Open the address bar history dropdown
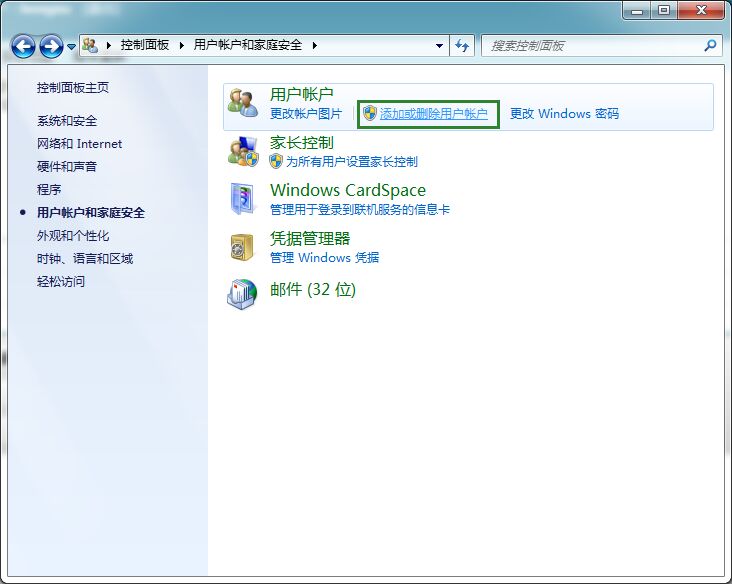Screen dimensions: 732x584 [x=439, y=46]
